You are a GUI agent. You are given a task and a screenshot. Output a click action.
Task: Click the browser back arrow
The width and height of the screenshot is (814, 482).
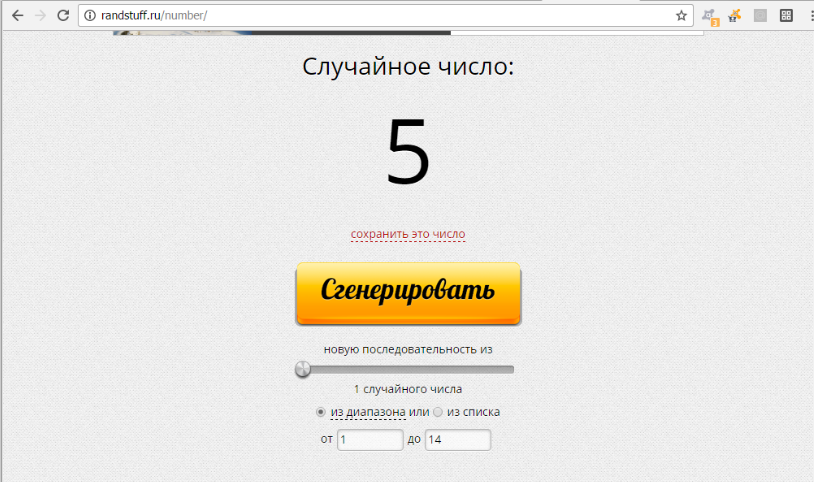[17, 15]
